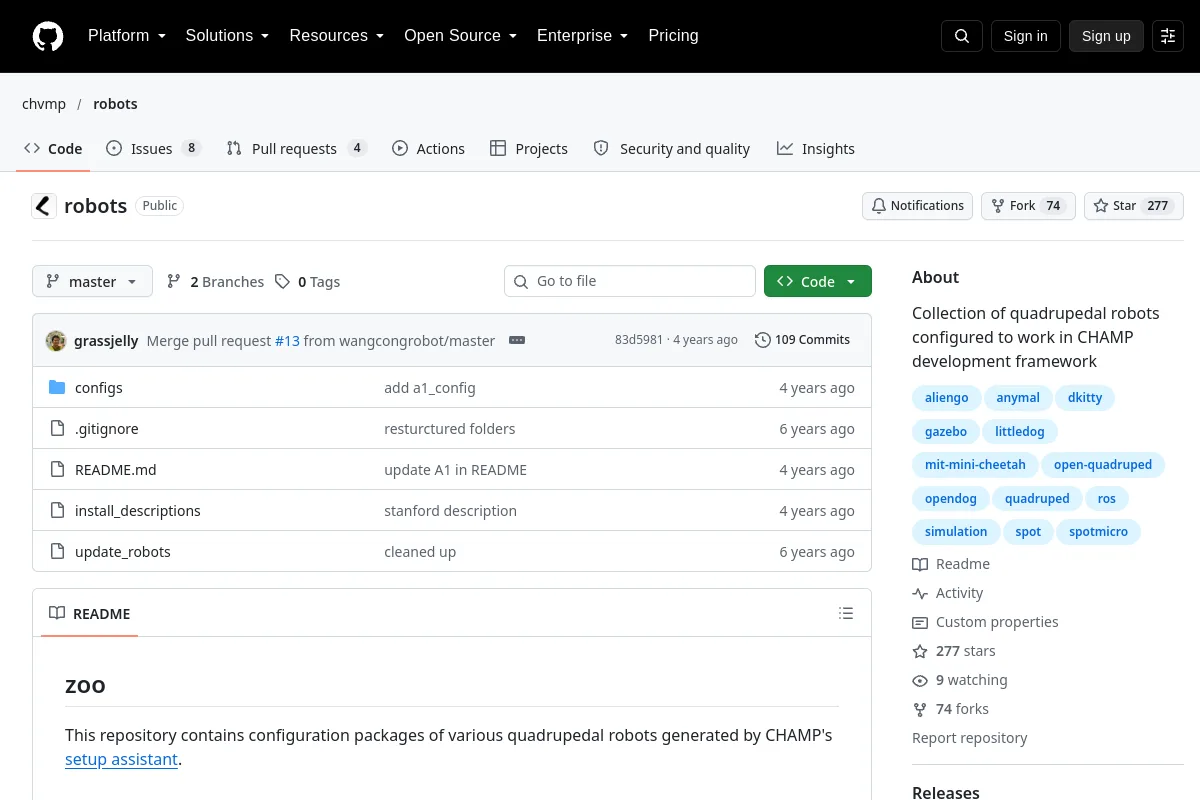This screenshot has width=1200, height=800.
Task: Switch to the Code tab
Action: (x=53, y=149)
